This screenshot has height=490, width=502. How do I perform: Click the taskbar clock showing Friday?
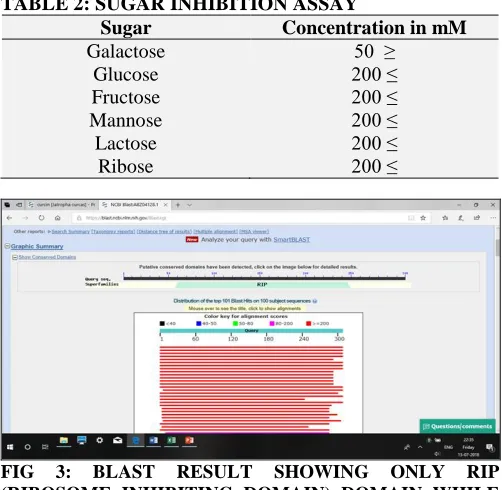pyautogui.click(x=468, y=447)
